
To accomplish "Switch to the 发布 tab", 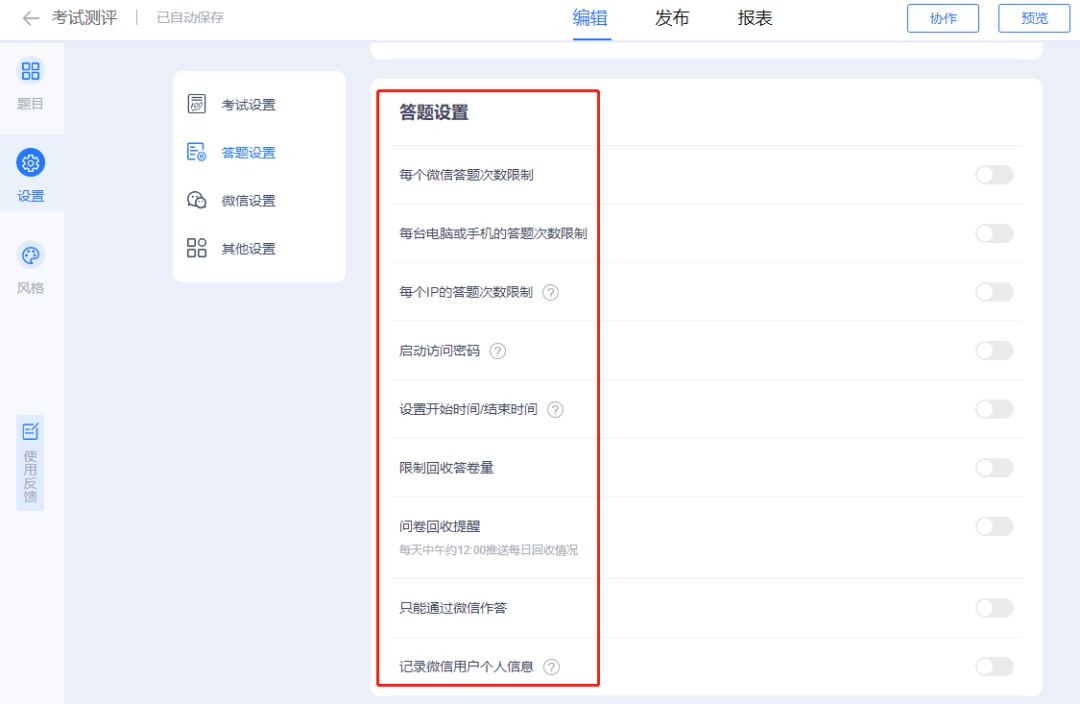I will tap(672, 19).
